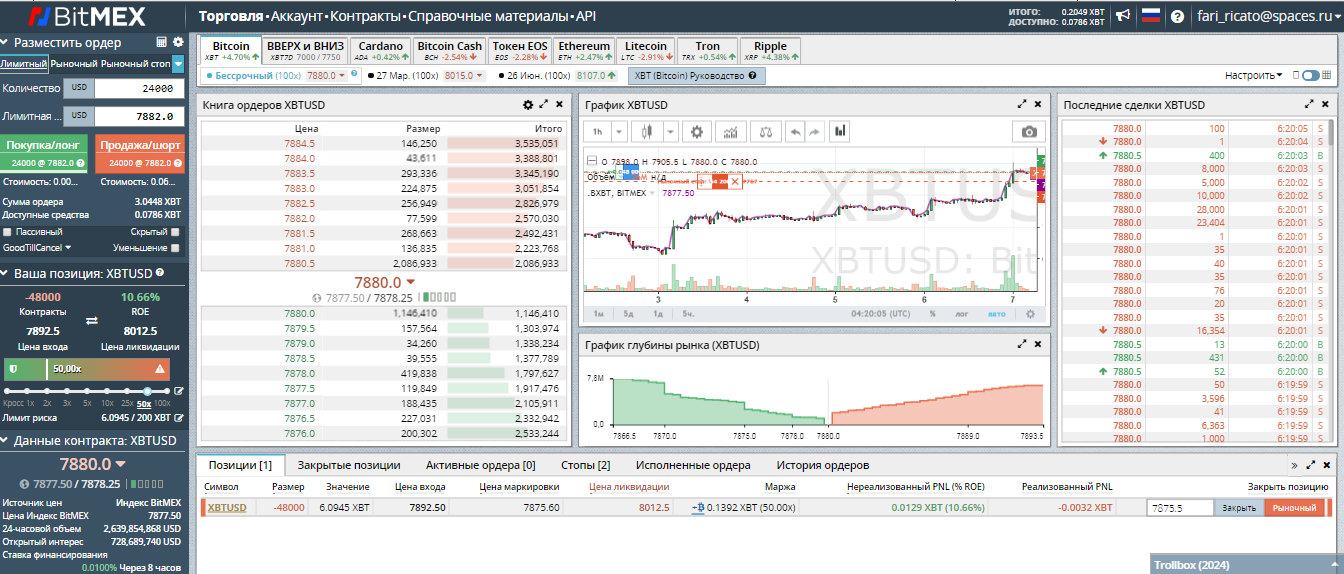Screen dimensions: 1344x574
Task: Toggle авто scale on chart
Action: [996, 313]
